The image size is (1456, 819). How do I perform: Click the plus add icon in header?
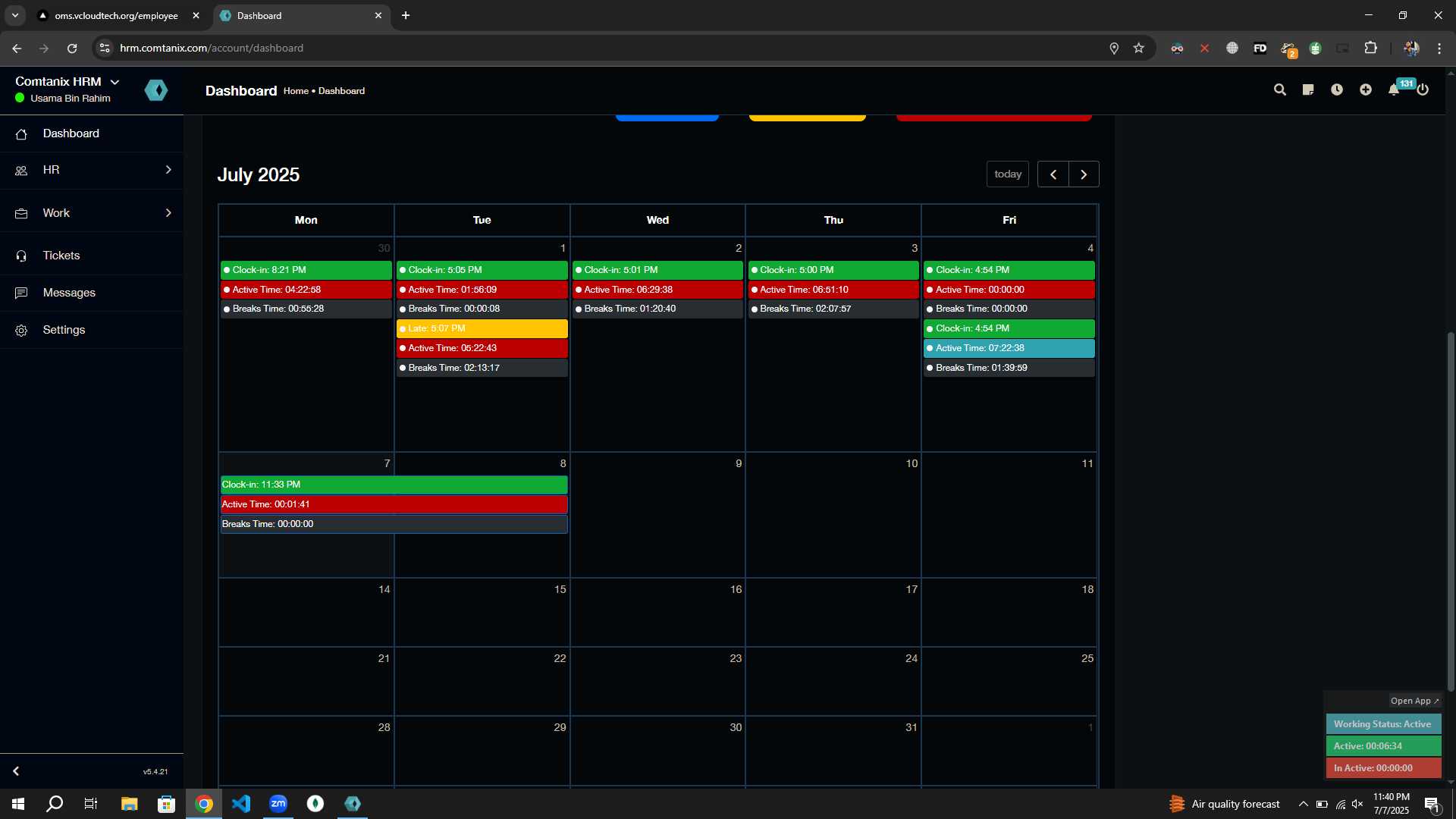[x=1366, y=90]
